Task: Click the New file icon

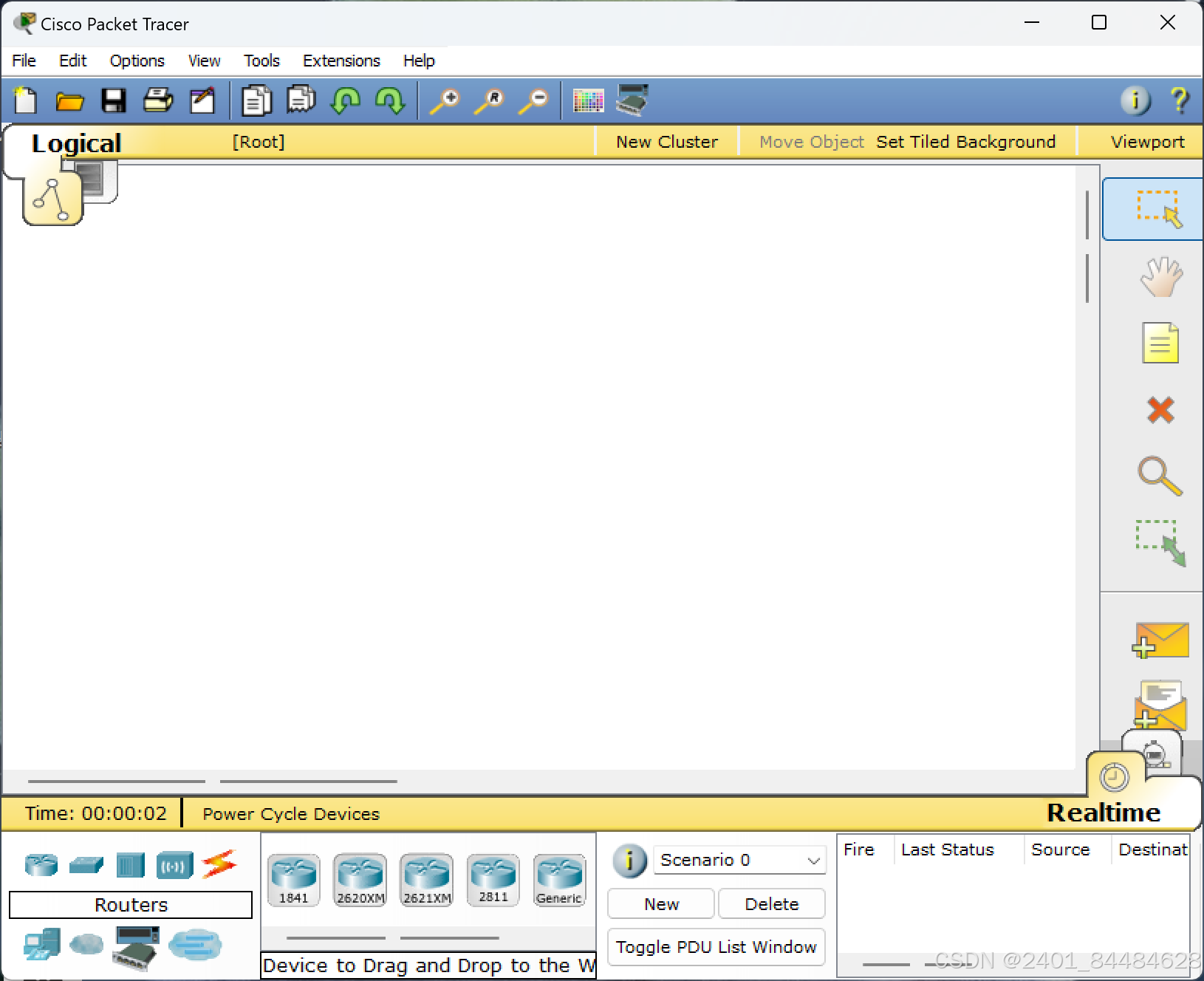Action: (x=26, y=100)
